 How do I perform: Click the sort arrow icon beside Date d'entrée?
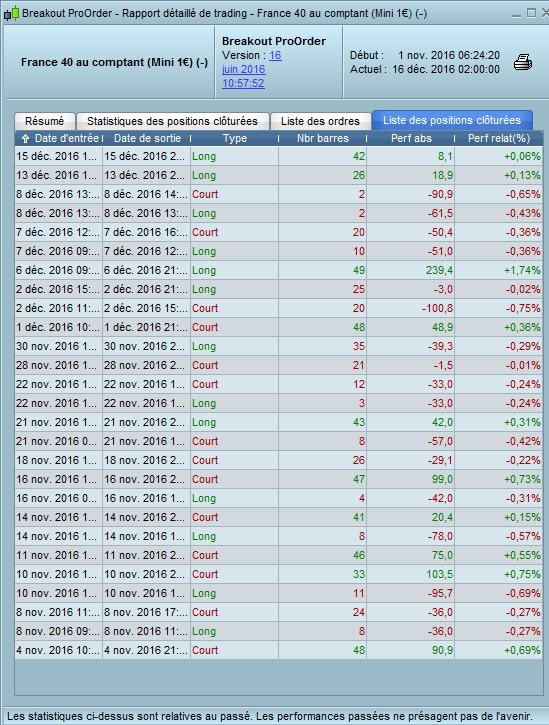pyautogui.click(x=25, y=138)
